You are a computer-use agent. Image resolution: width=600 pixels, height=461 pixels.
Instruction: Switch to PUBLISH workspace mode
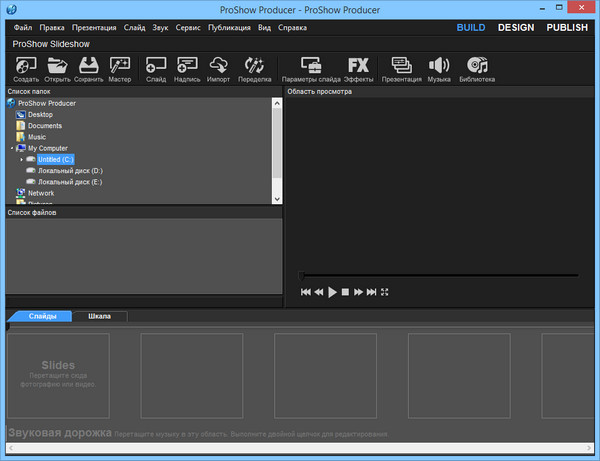coord(567,28)
